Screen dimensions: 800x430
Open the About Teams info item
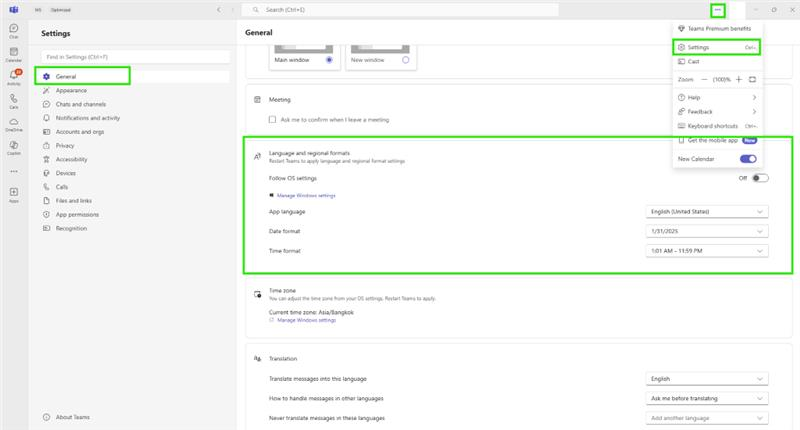click(67, 417)
